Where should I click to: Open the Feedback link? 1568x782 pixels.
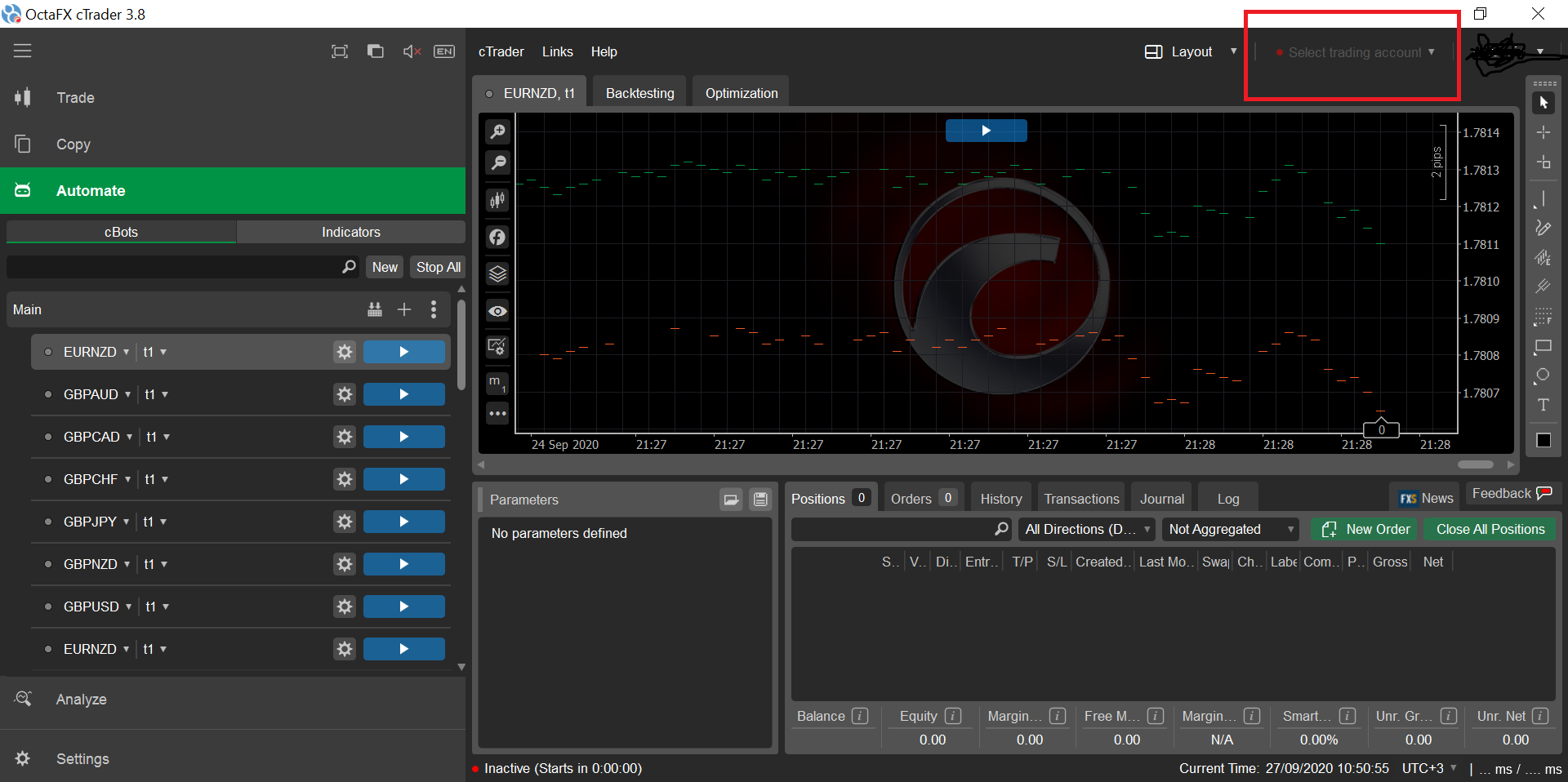pos(1512,493)
